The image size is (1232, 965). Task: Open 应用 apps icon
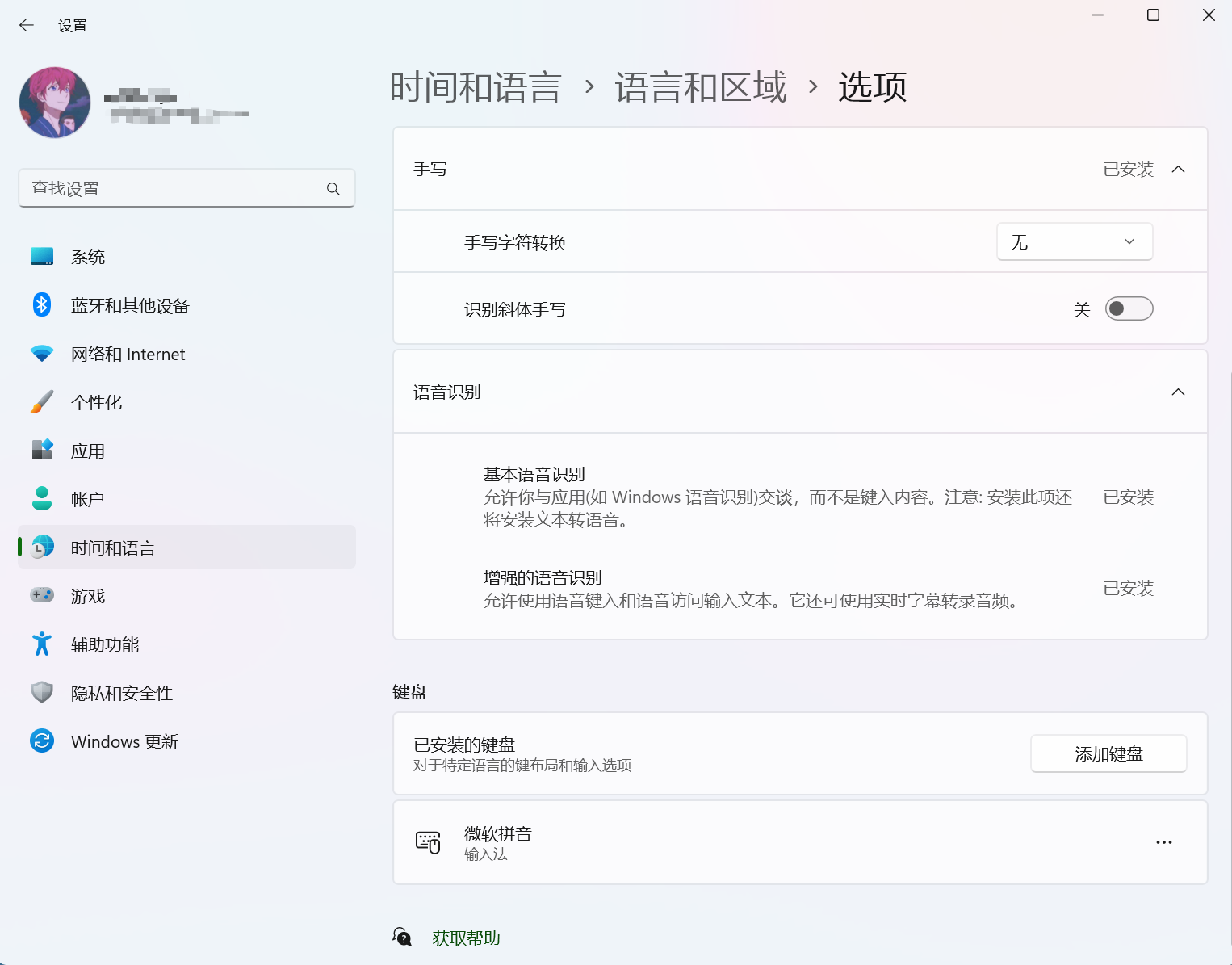click(42, 450)
